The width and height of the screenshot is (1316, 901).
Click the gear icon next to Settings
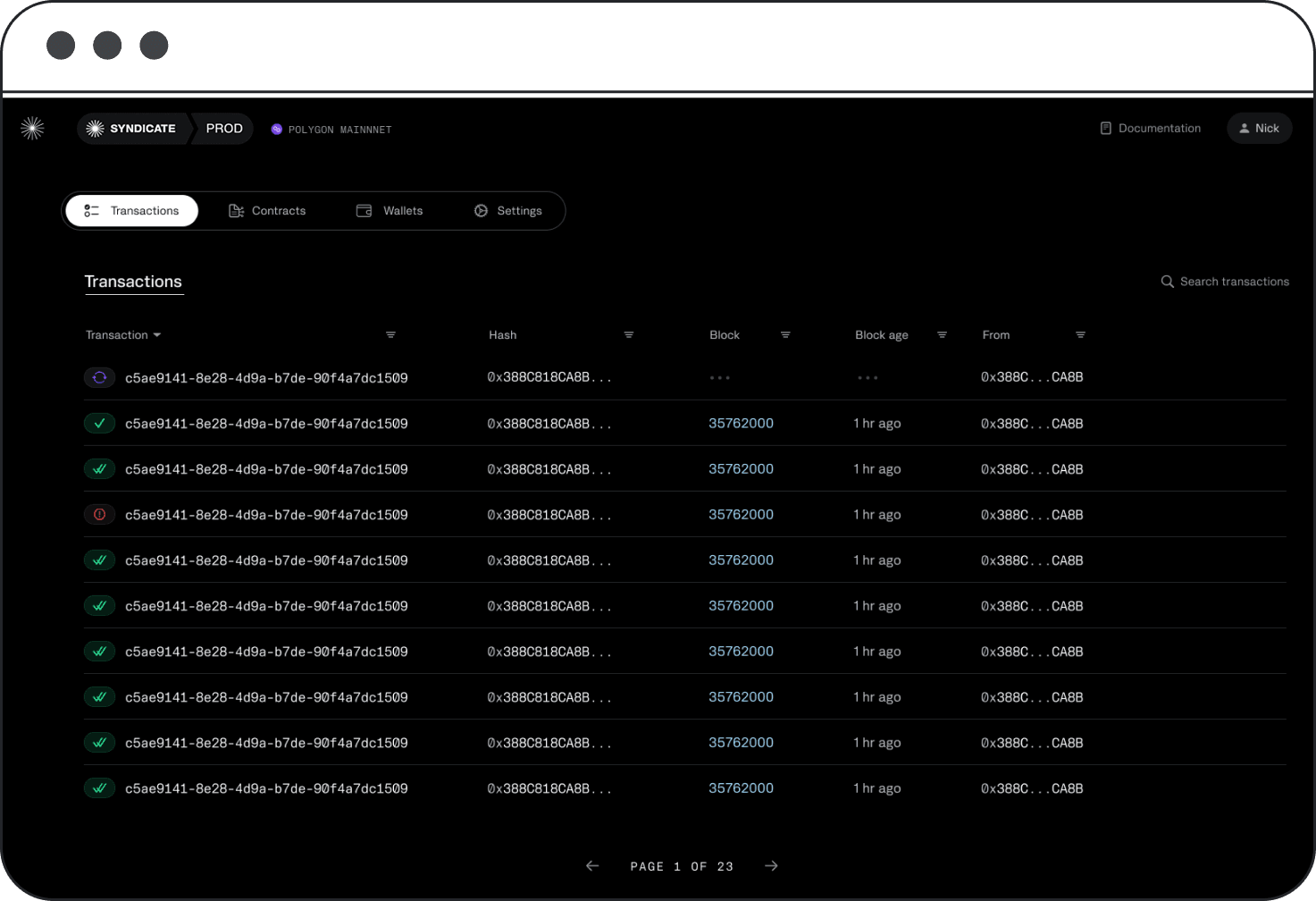[x=482, y=210]
